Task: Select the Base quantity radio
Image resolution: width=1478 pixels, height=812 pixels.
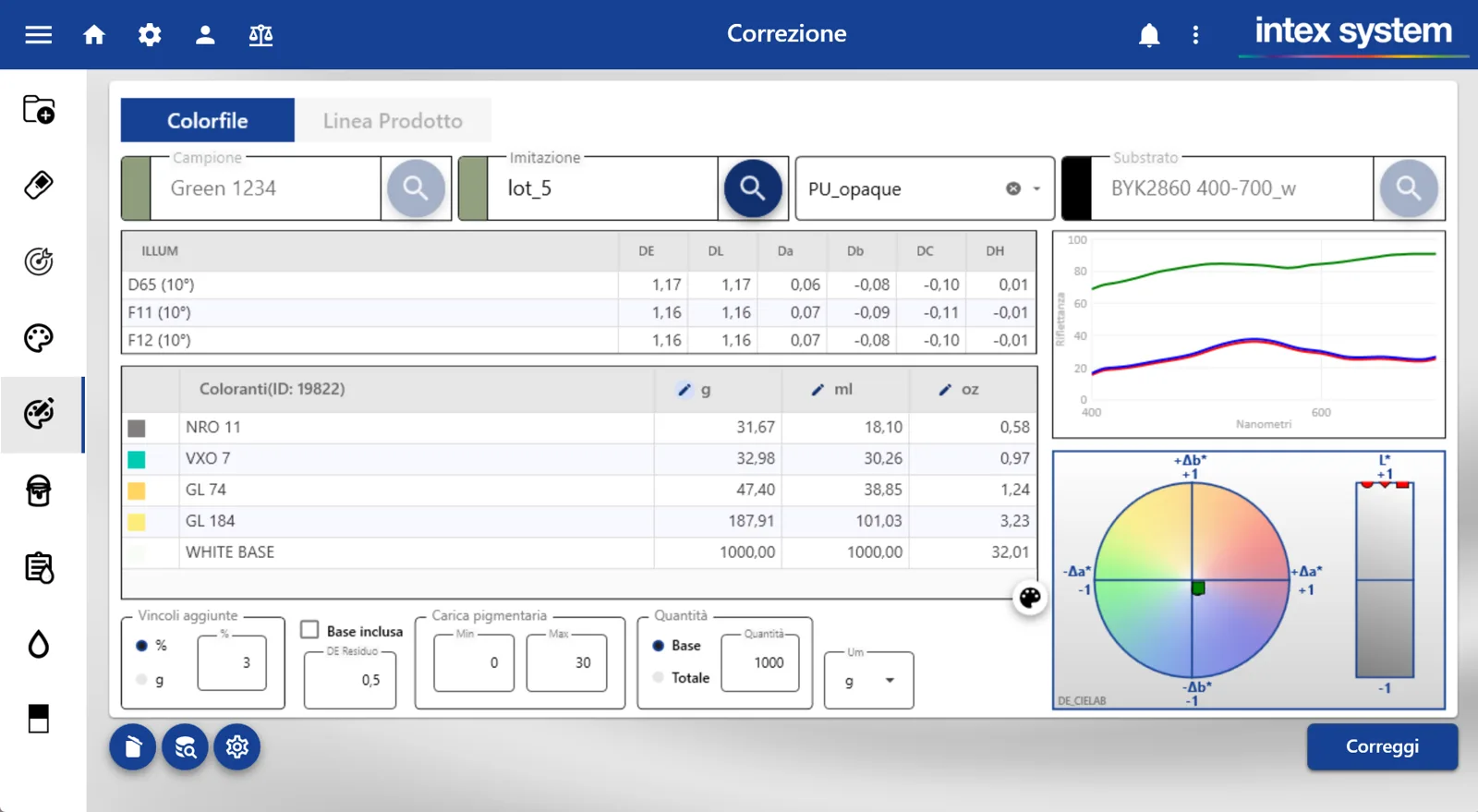Action: click(x=659, y=646)
